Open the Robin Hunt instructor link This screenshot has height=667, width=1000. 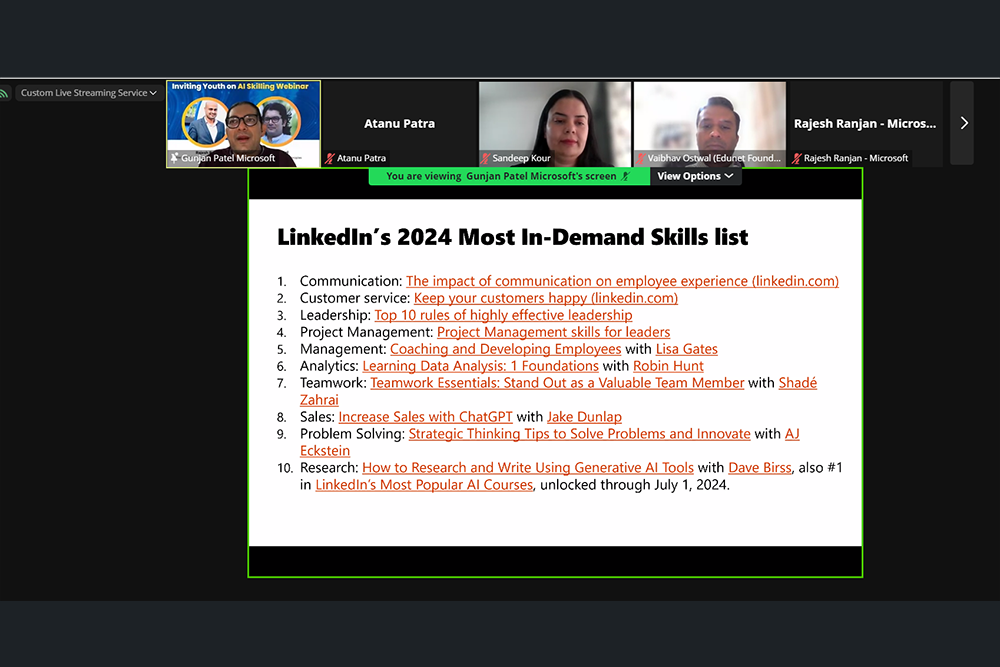tap(668, 366)
